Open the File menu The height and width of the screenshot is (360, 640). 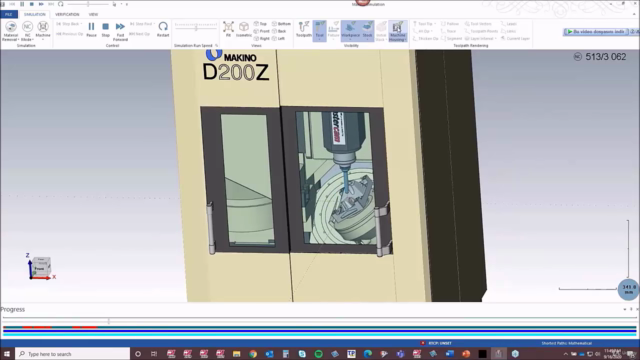[x=9, y=14]
